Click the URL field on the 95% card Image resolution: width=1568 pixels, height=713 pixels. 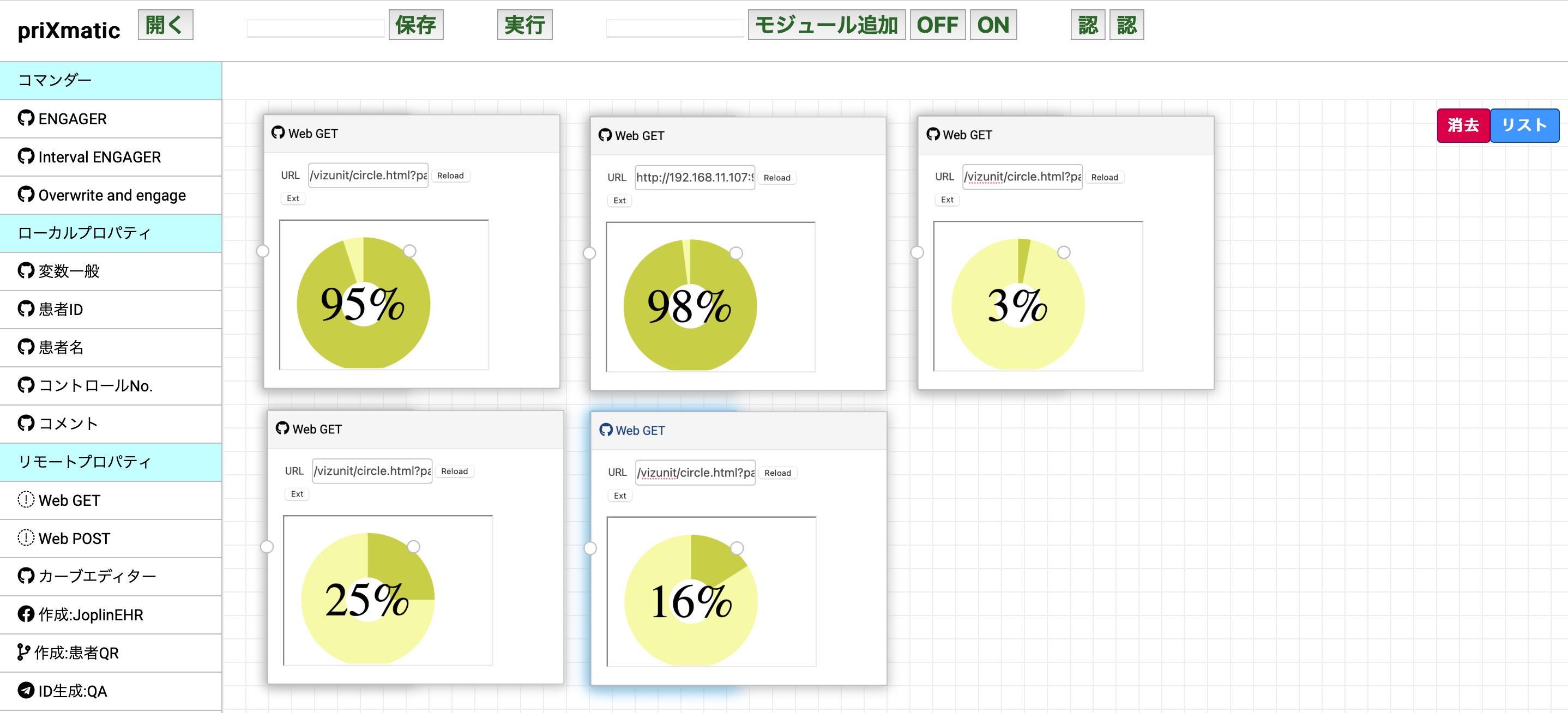tap(368, 175)
